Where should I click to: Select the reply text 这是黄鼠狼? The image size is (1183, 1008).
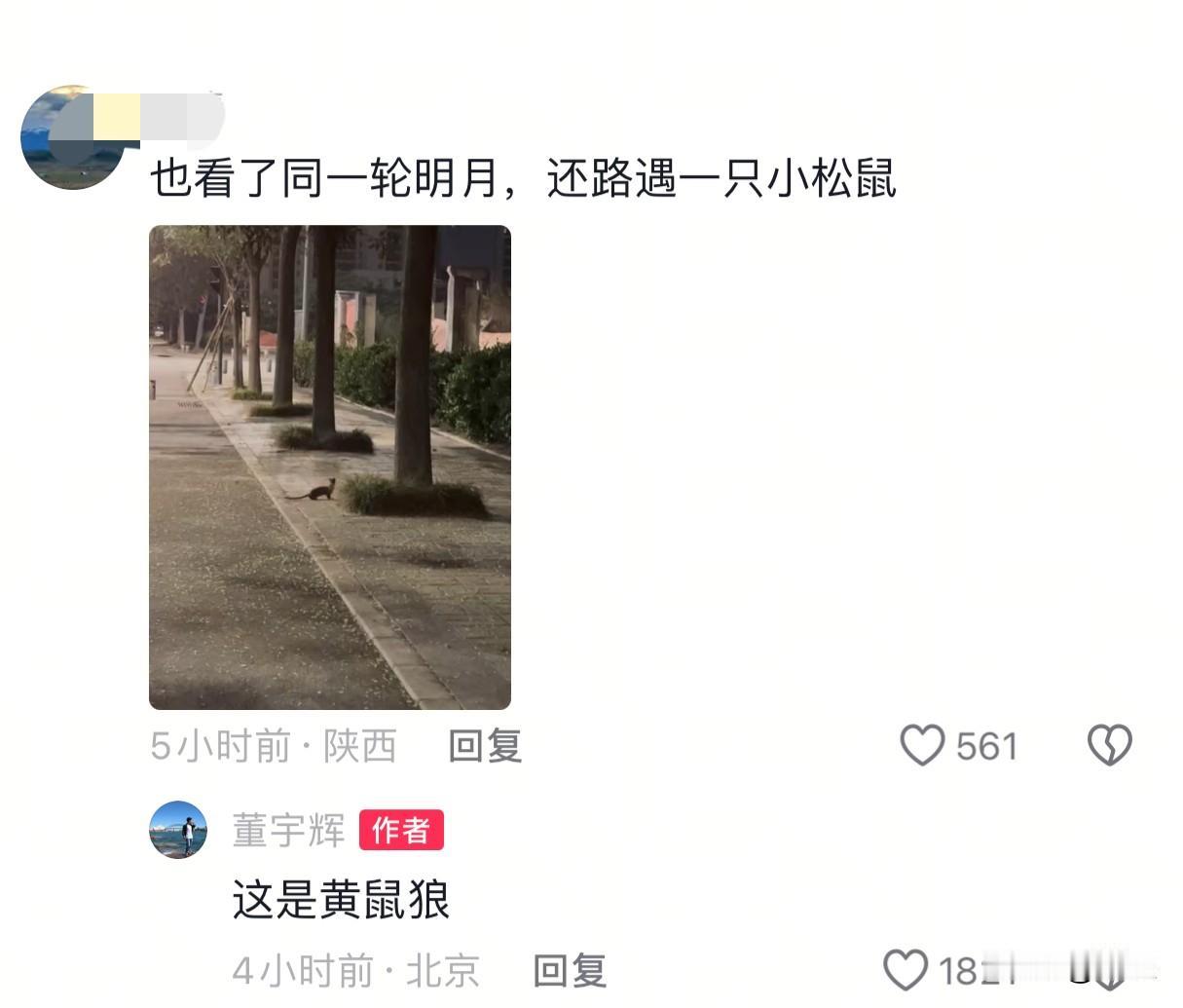[341, 899]
